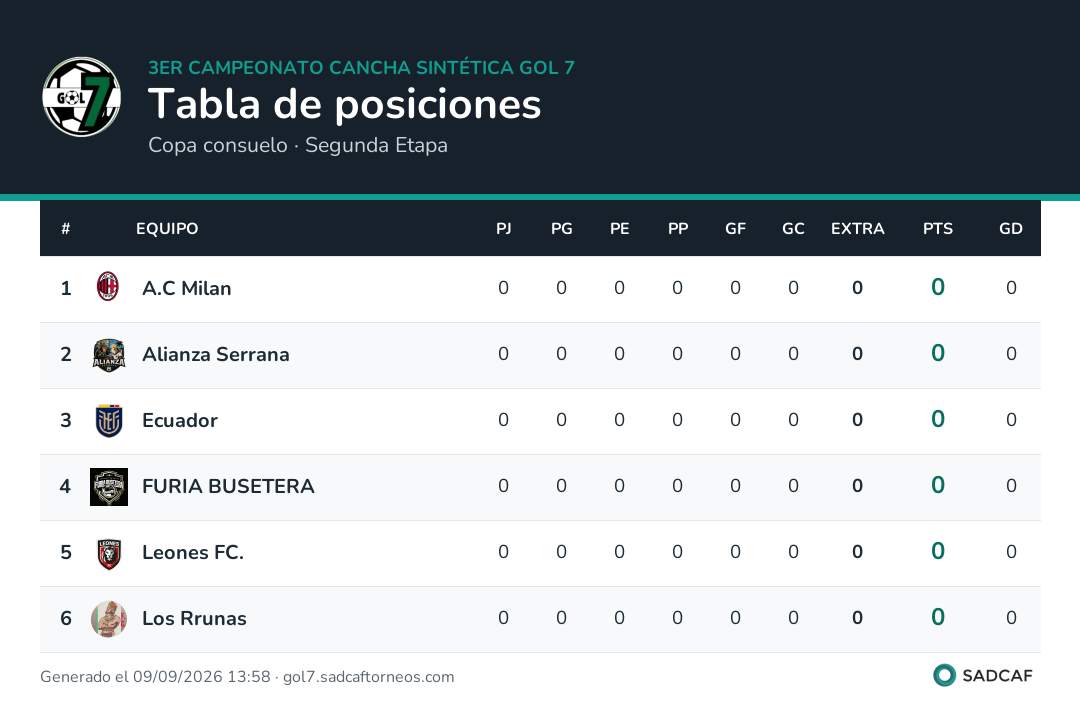
Task: Select the PTS column header
Action: 937,229
